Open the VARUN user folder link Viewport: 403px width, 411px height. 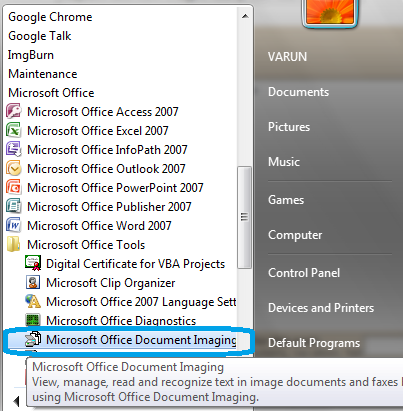(x=287, y=57)
